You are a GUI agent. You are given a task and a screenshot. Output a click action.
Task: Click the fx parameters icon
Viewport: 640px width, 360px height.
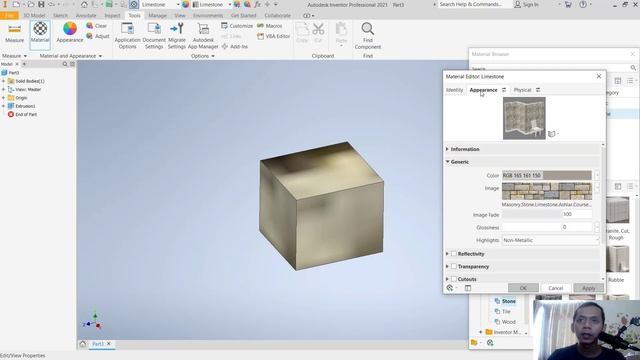257,4
